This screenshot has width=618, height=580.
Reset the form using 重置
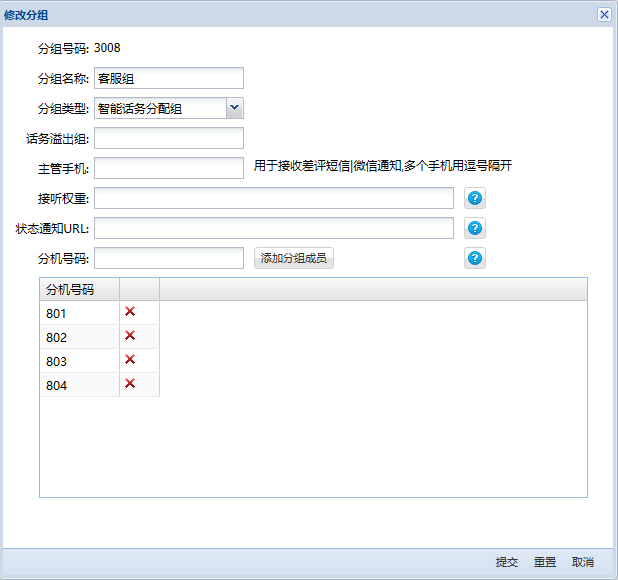pyautogui.click(x=545, y=562)
